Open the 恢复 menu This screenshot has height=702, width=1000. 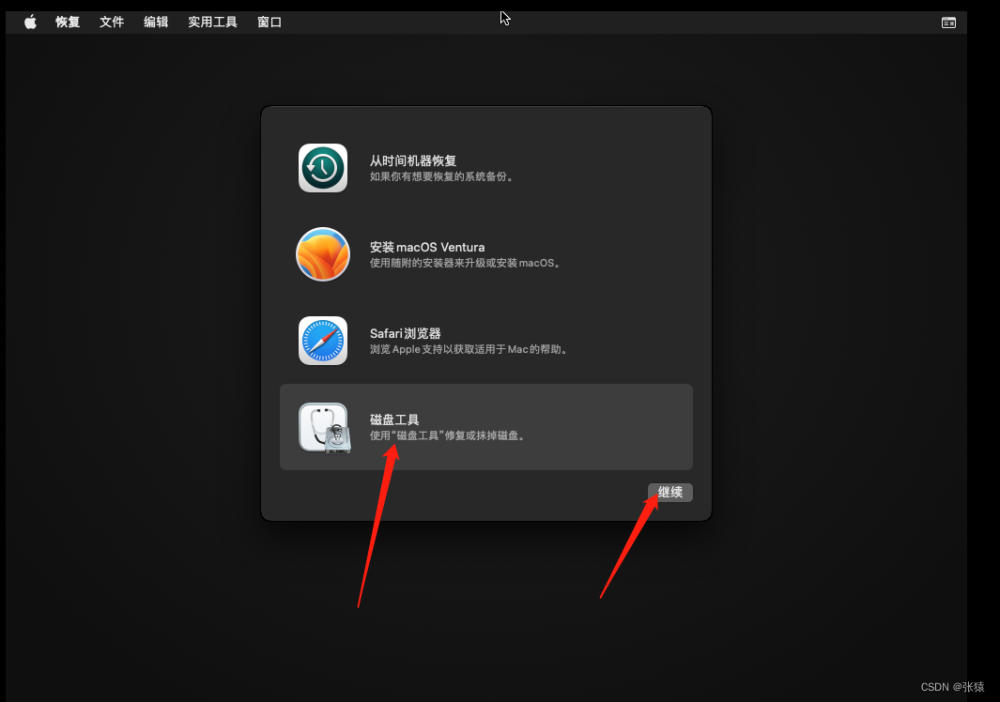[68, 22]
